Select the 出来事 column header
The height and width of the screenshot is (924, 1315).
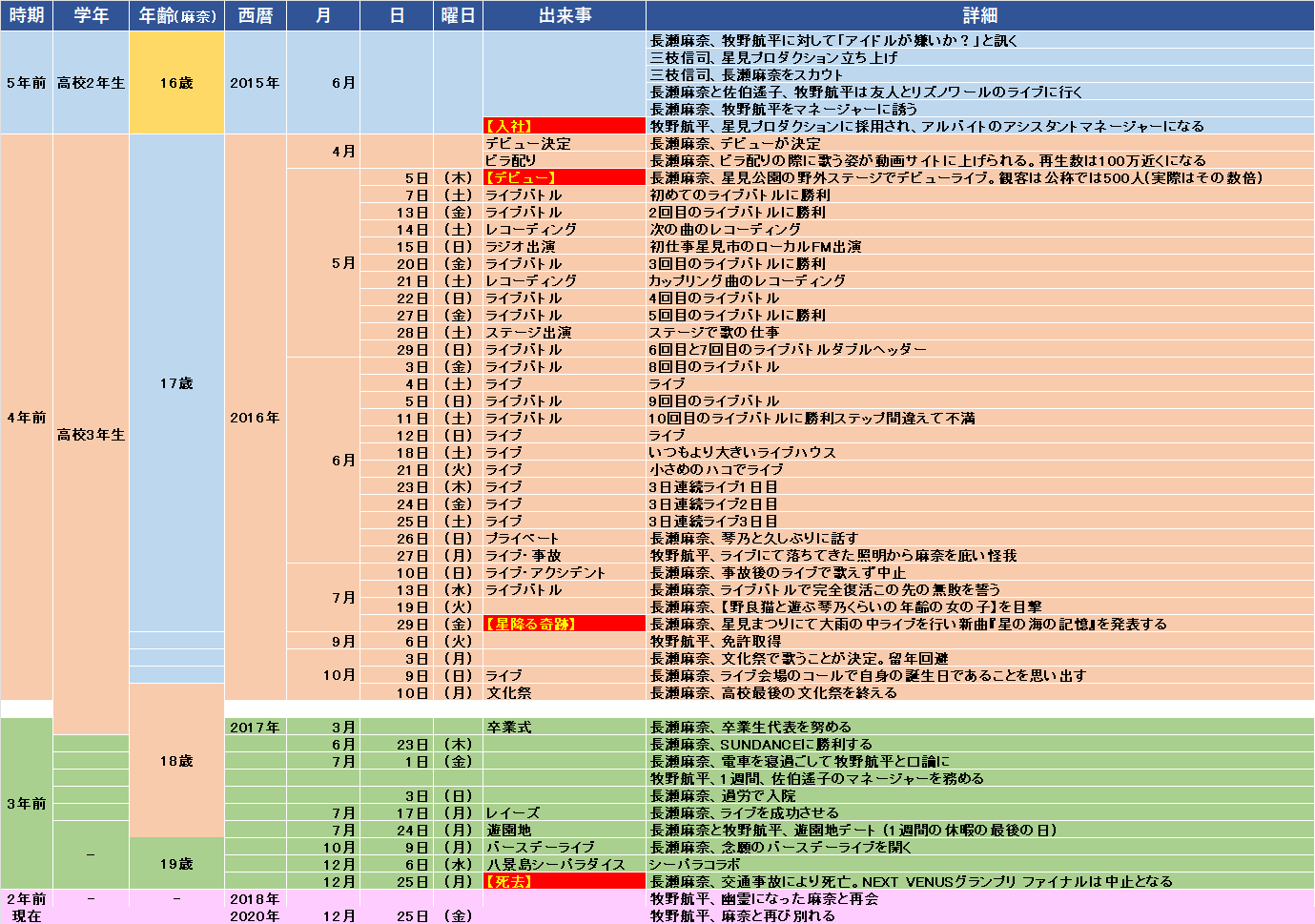[x=565, y=15]
